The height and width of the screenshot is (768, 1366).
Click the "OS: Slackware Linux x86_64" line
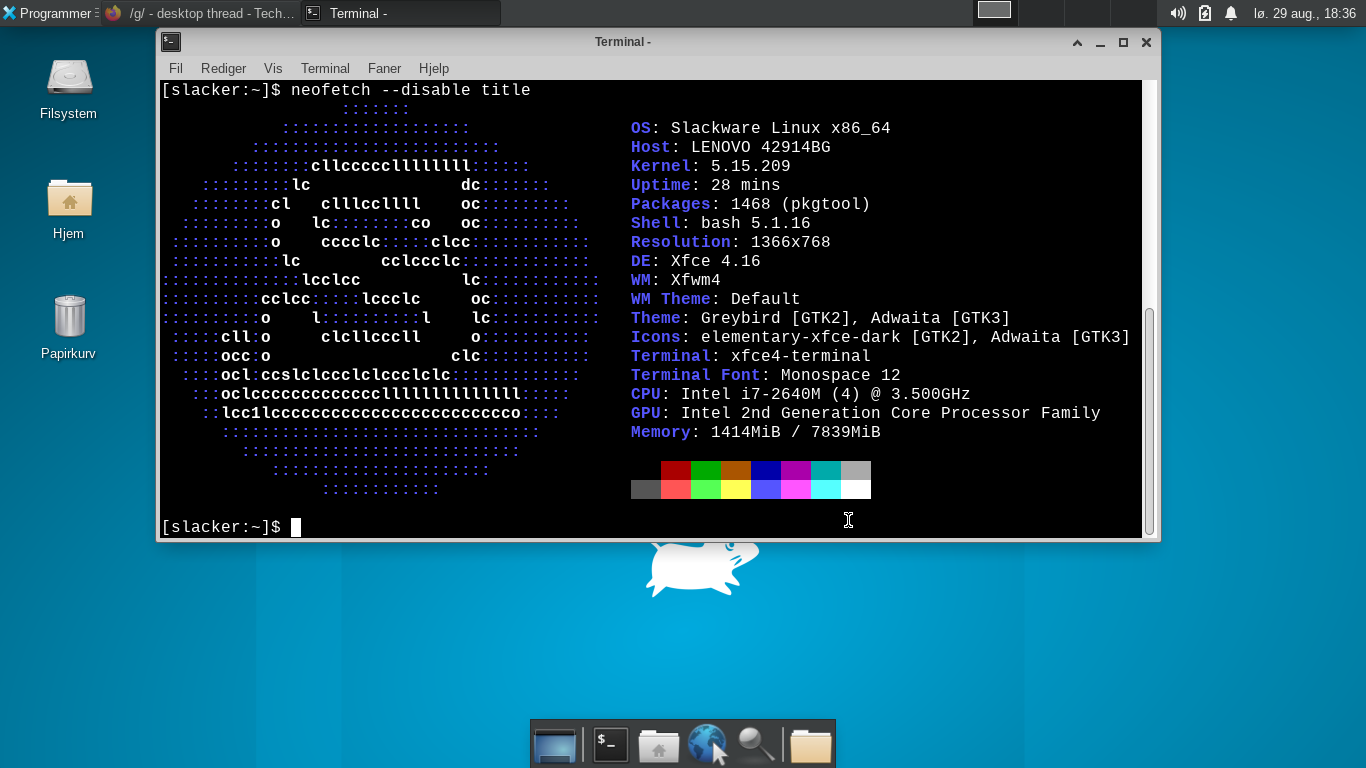761,128
